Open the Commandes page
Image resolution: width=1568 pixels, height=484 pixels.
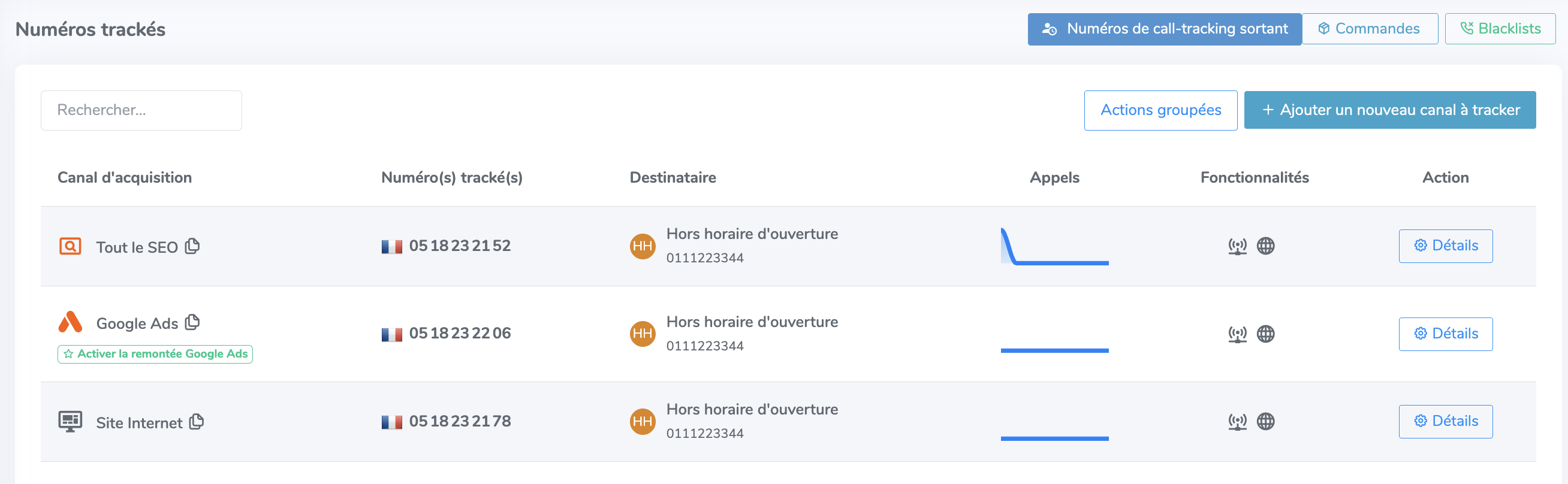1370,29
